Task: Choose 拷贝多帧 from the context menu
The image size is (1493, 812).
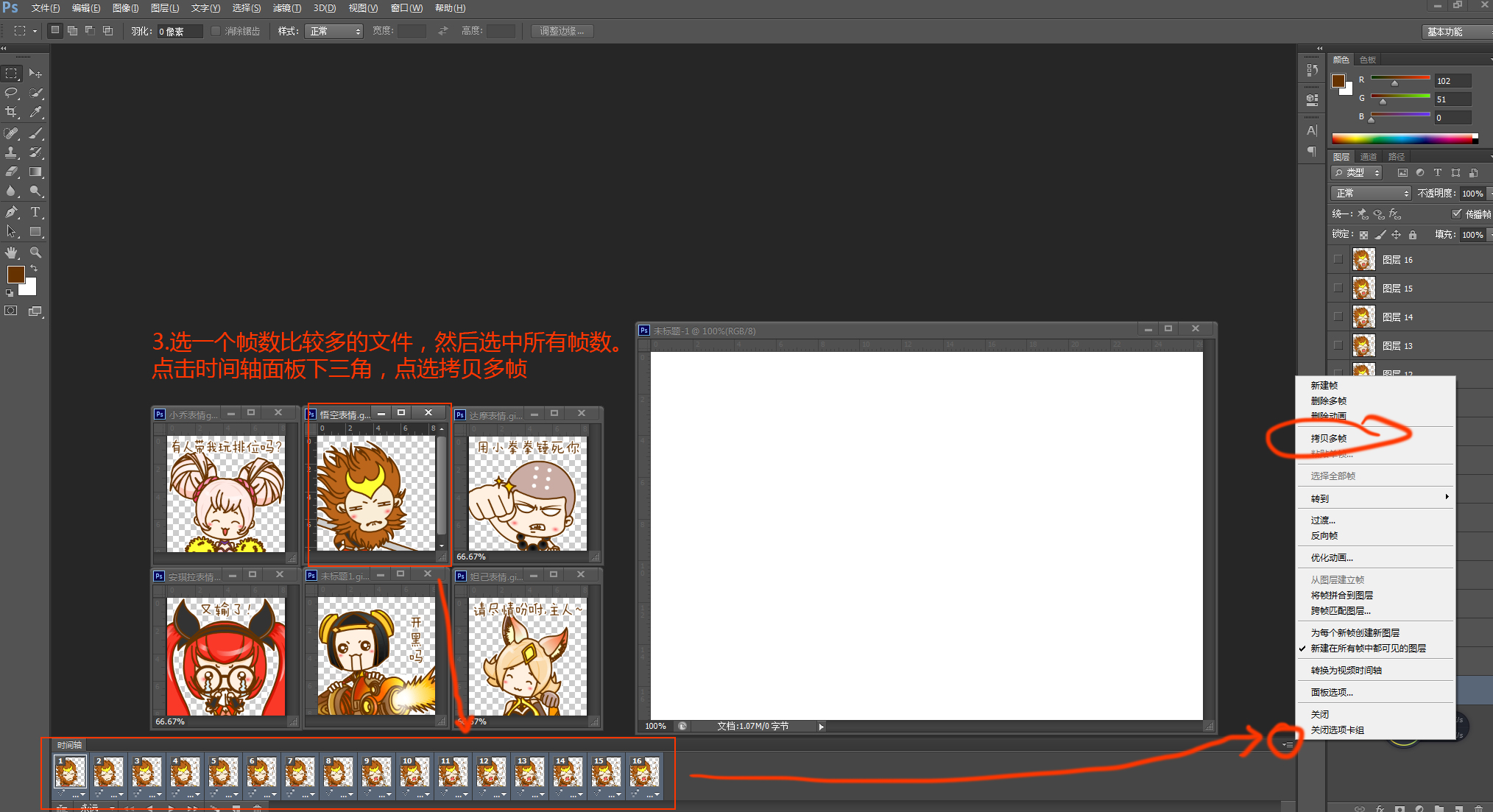Action: pos(1328,438)
